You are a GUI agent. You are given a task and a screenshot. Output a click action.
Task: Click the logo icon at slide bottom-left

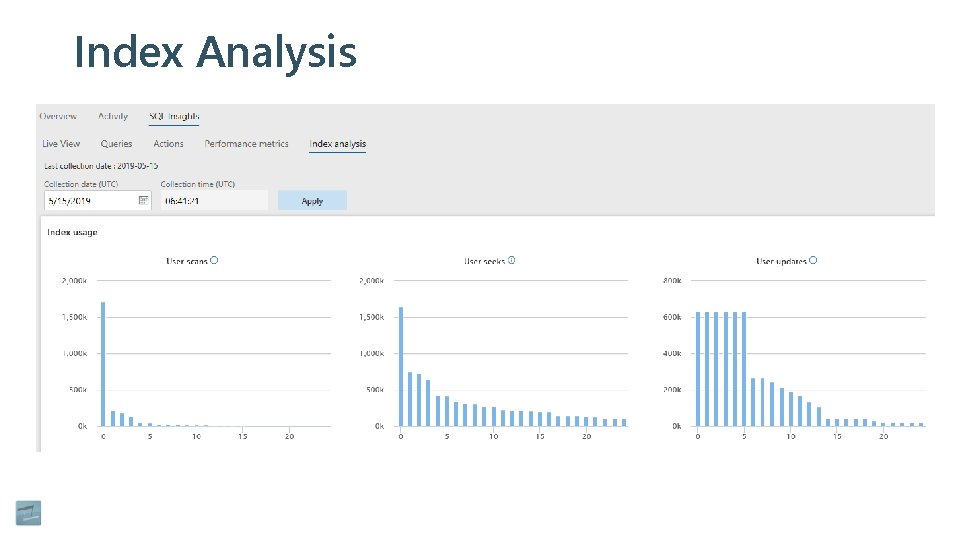pos(28,513)
